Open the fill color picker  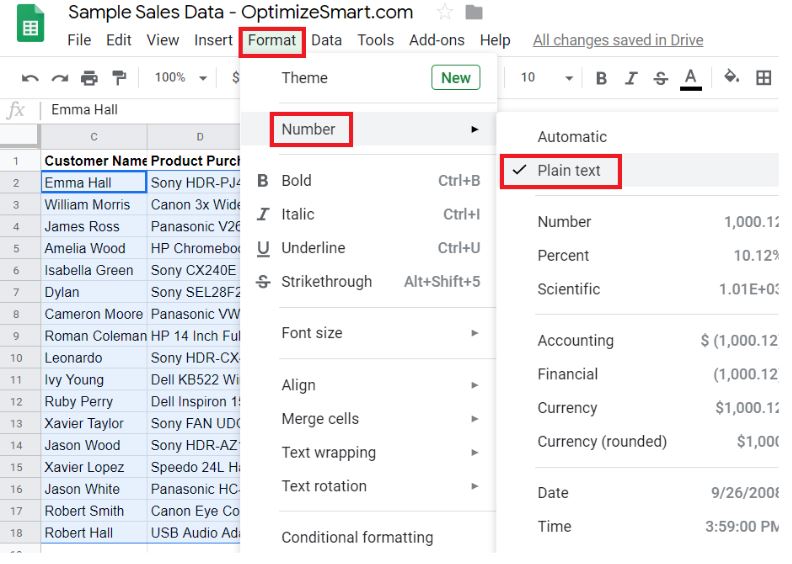[732, 77]
